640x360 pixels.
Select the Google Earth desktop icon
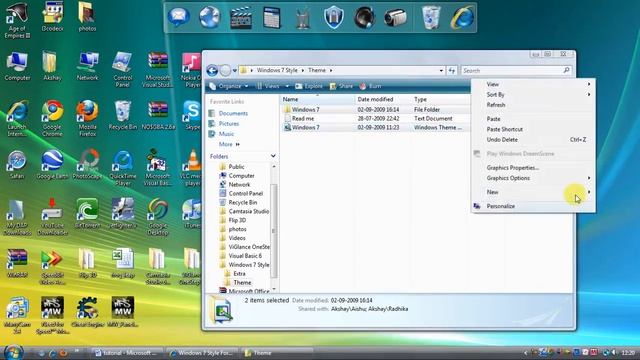52,165
